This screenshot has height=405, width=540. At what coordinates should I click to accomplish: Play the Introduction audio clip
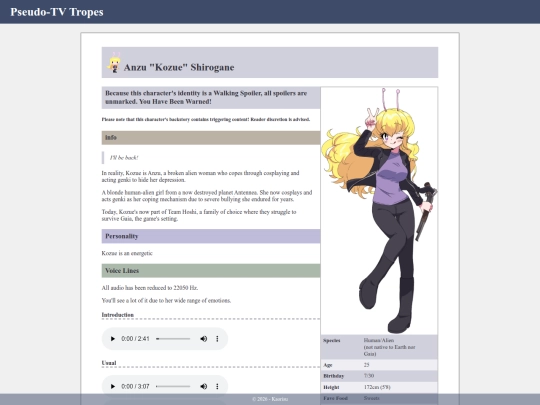tap(113, 339)
